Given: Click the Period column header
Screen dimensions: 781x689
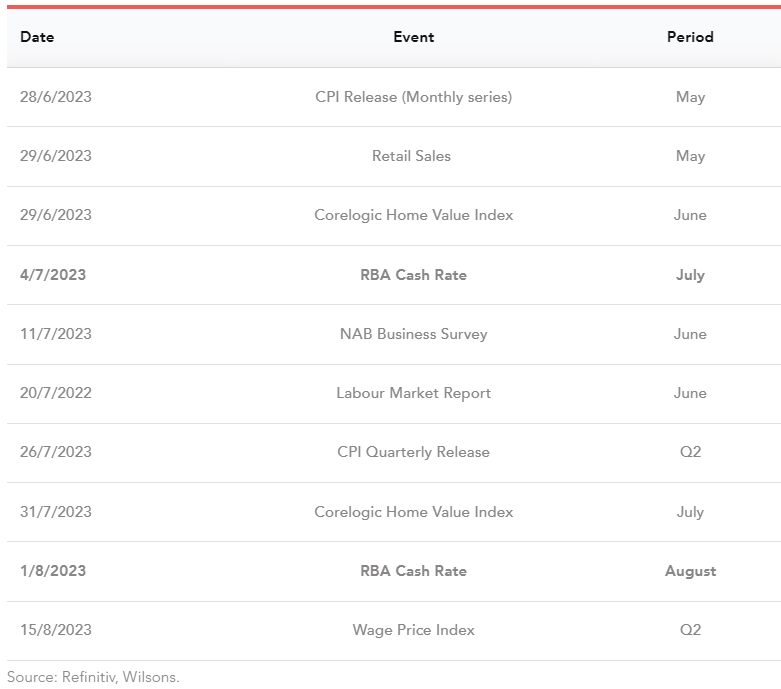Looking at the screenshot, I should [x=690, y=37].
